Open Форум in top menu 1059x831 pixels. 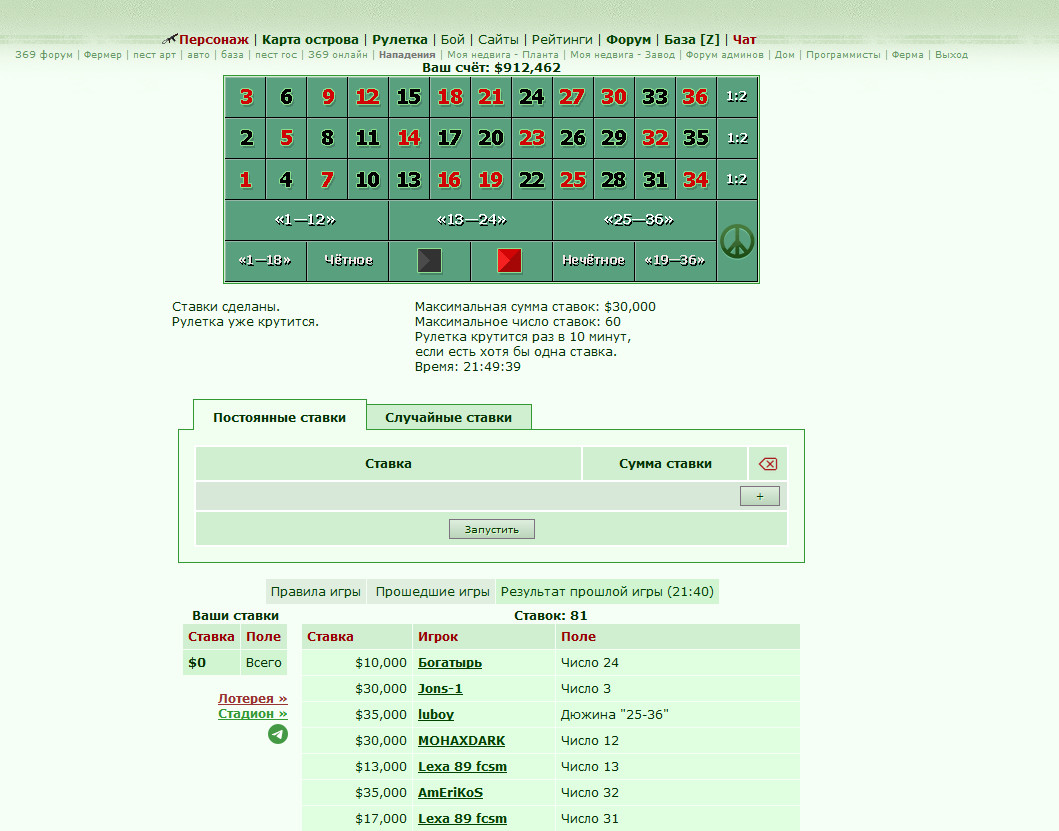click(x=628, y=39)
